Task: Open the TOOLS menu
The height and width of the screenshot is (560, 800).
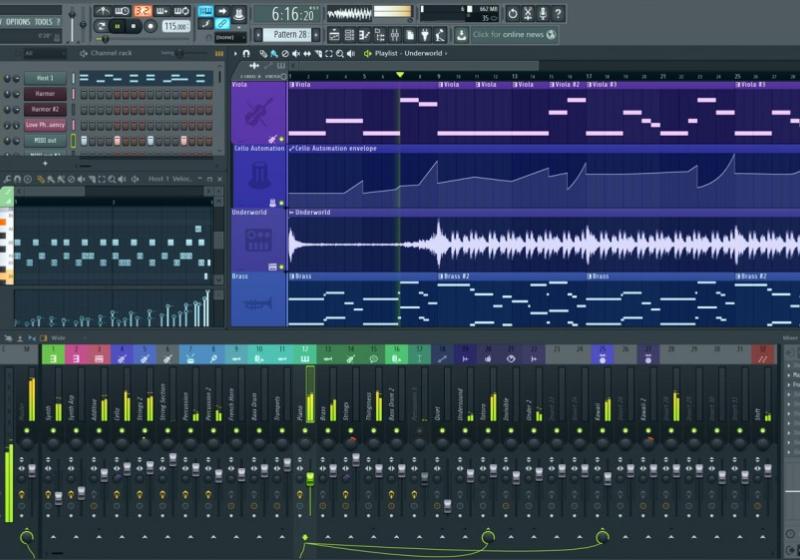Action: [46, 21]
